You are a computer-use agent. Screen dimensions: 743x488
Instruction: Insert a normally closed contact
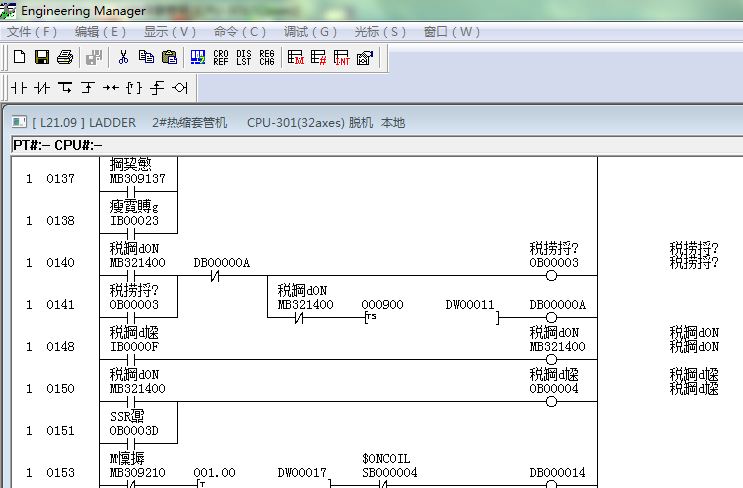tap(42, 87)
